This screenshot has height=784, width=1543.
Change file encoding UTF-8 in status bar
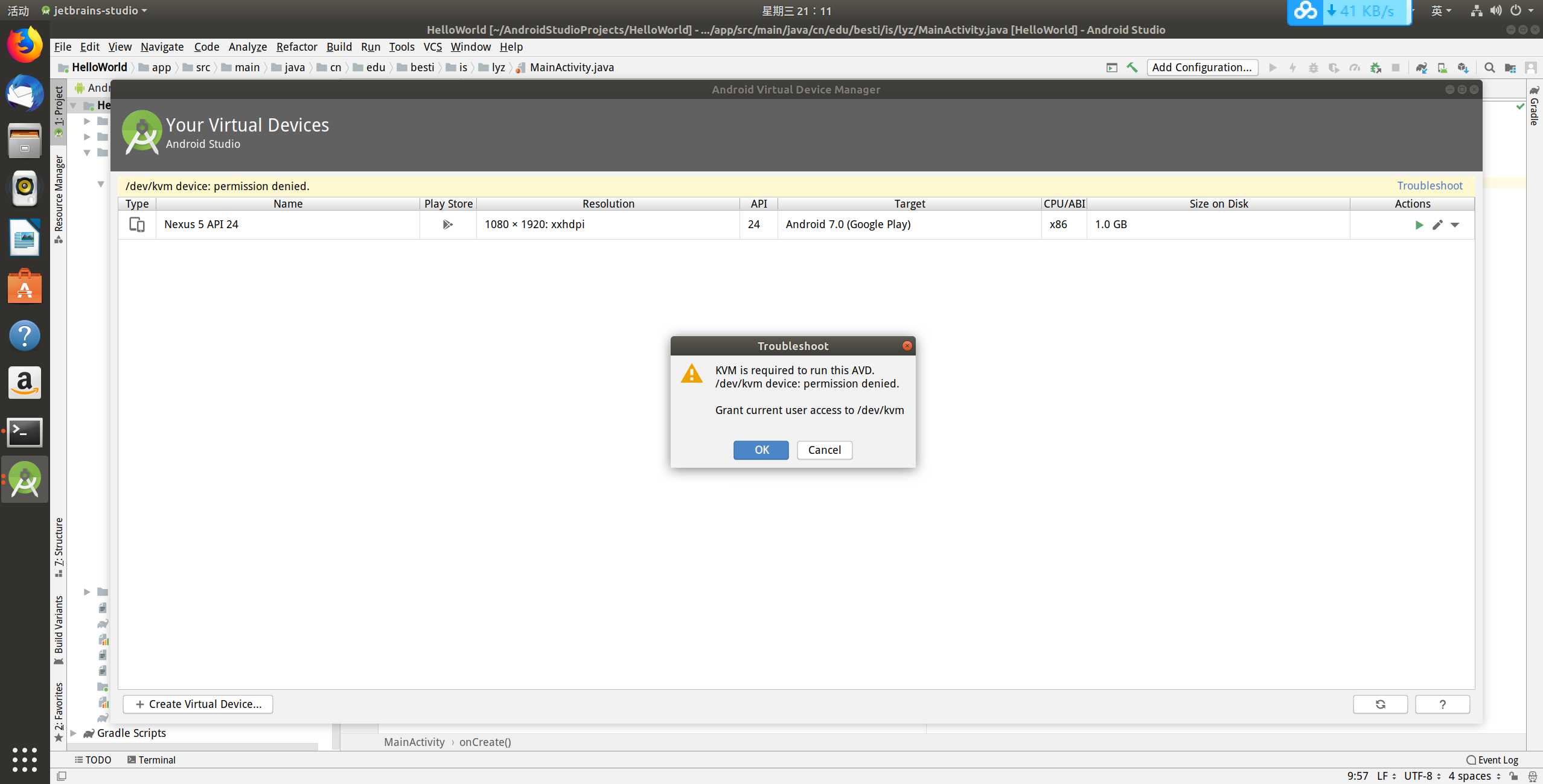coord(1422,776)
